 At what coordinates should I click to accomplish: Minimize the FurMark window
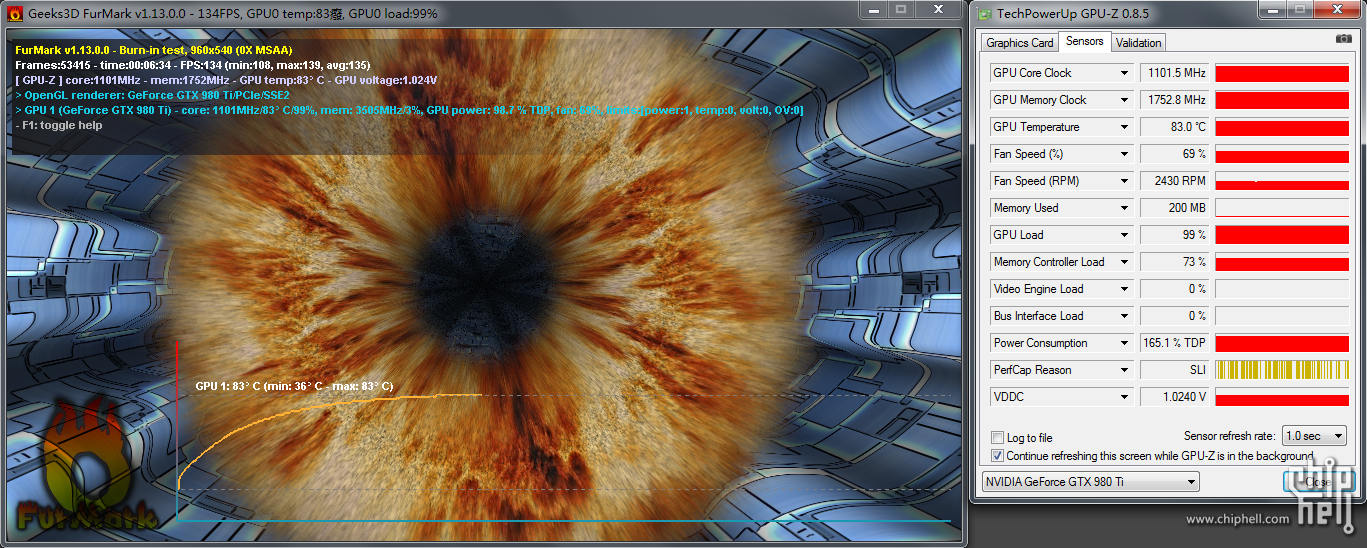873,9
